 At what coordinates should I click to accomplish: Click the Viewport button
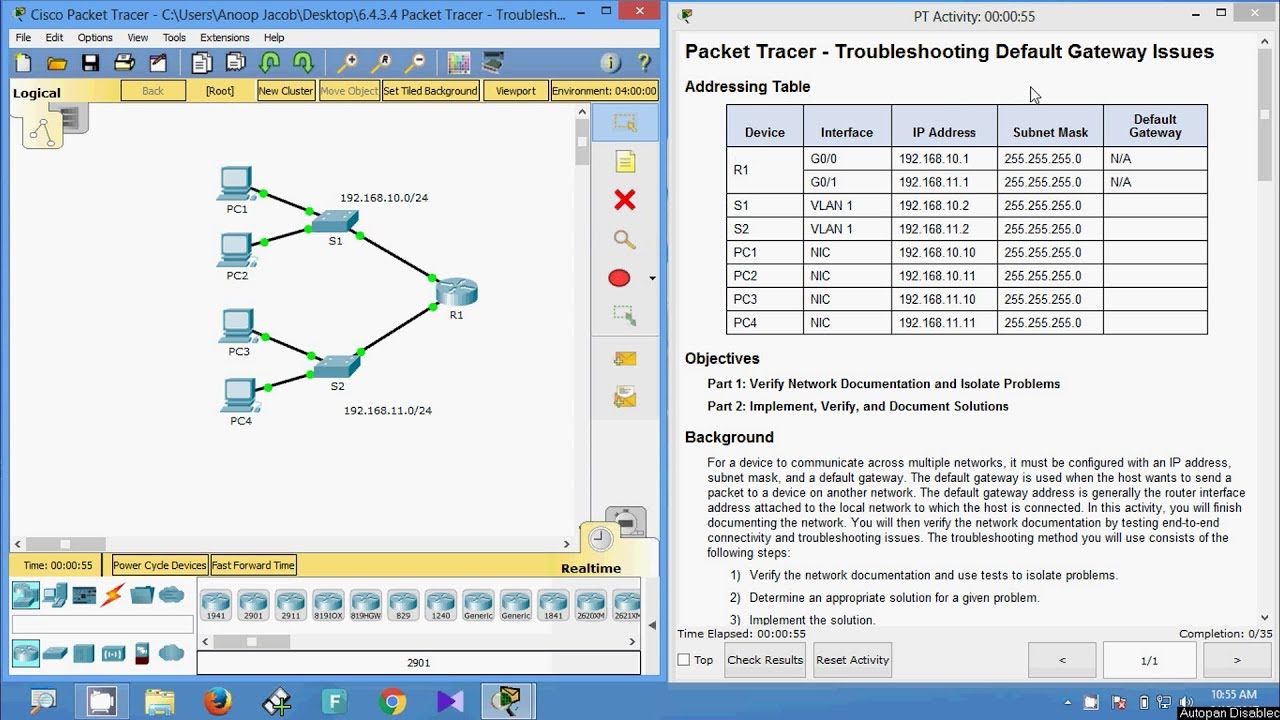click(516, 91)
